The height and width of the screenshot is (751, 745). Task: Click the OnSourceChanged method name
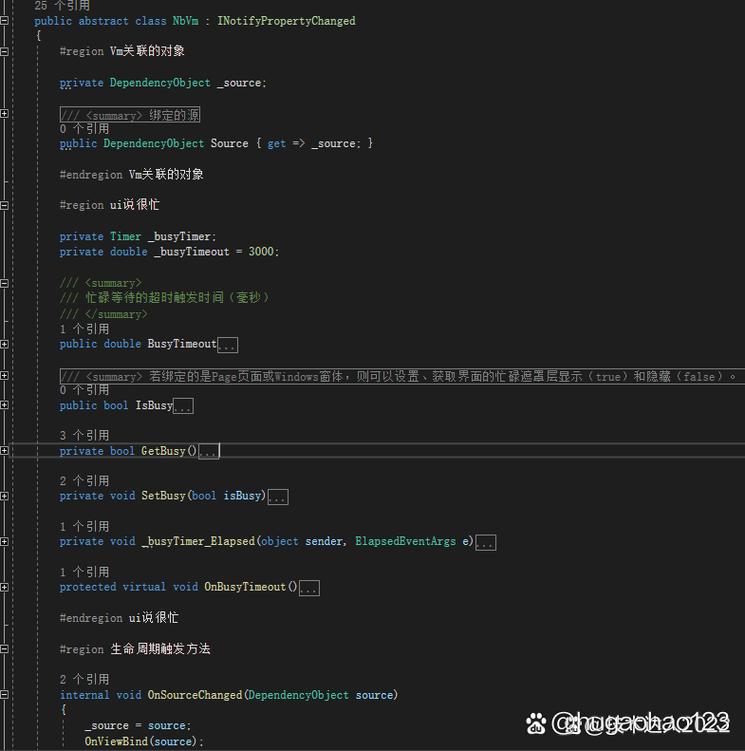pos(195,694)
